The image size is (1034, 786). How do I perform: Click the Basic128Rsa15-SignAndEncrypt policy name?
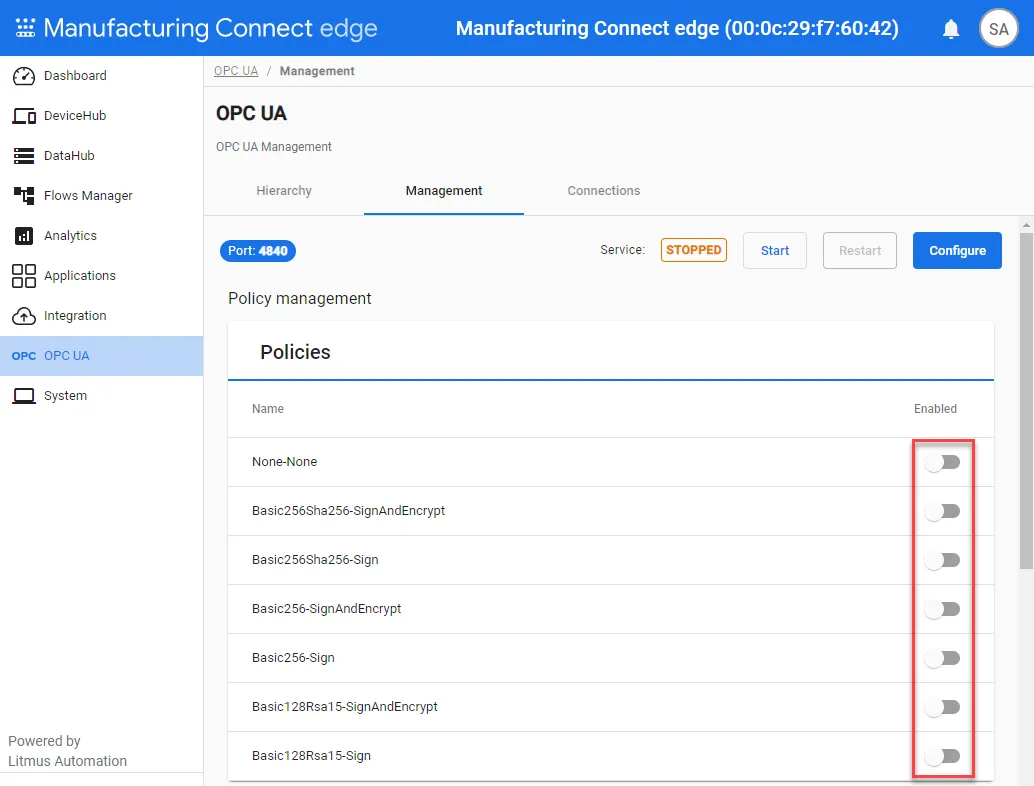(344, 707)
